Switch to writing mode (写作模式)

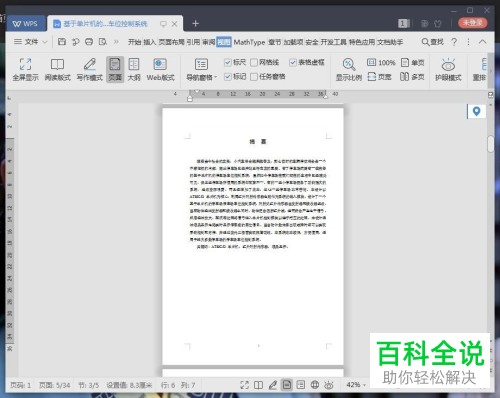pyautogui.click(x=89, y=69)
